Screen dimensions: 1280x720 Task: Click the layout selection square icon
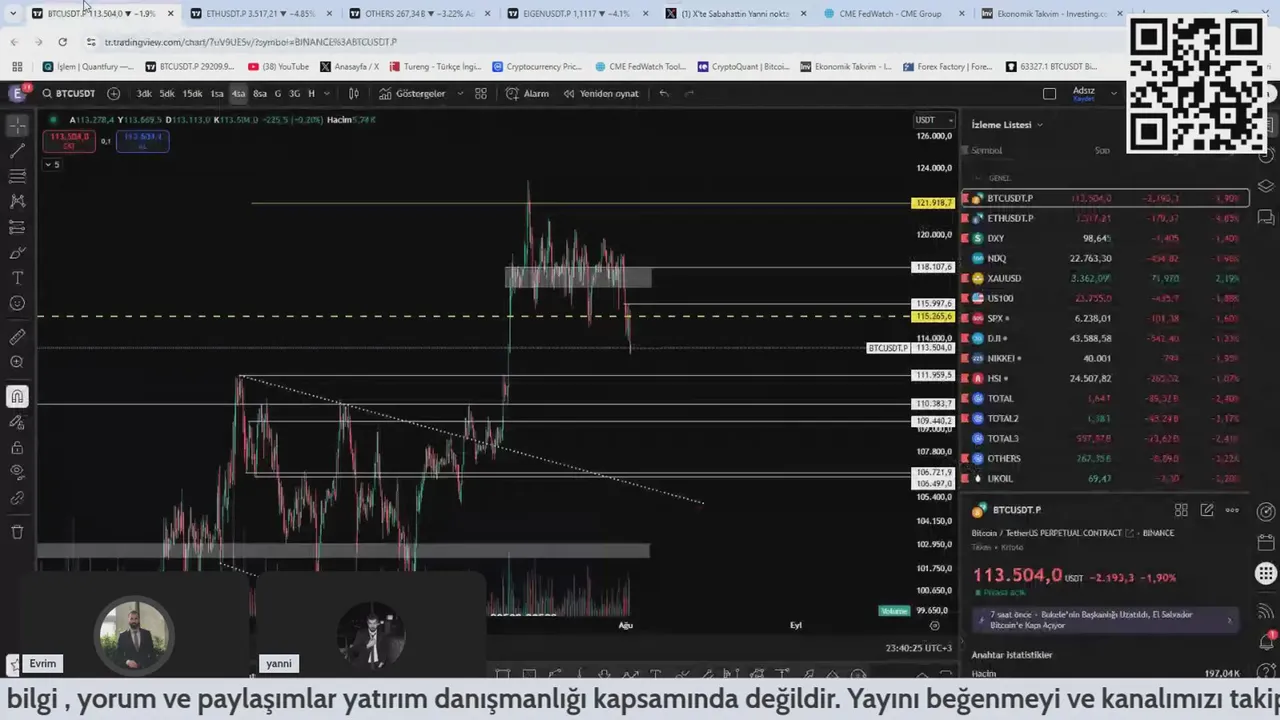(1049, 93)
